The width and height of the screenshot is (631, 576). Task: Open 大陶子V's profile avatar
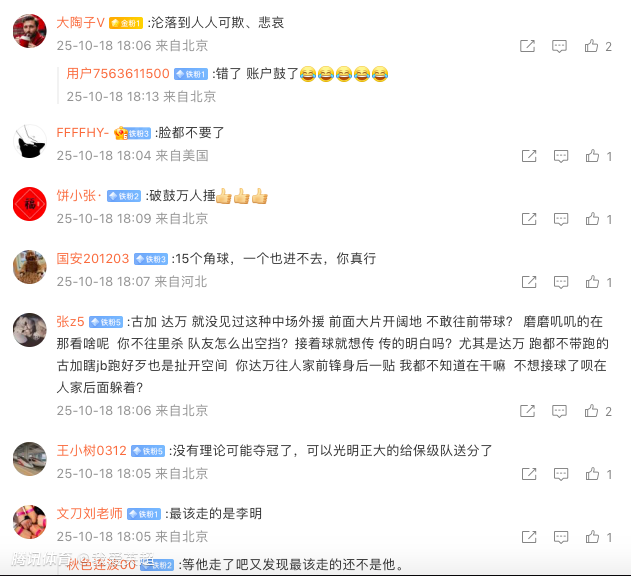tap(30, 31)
